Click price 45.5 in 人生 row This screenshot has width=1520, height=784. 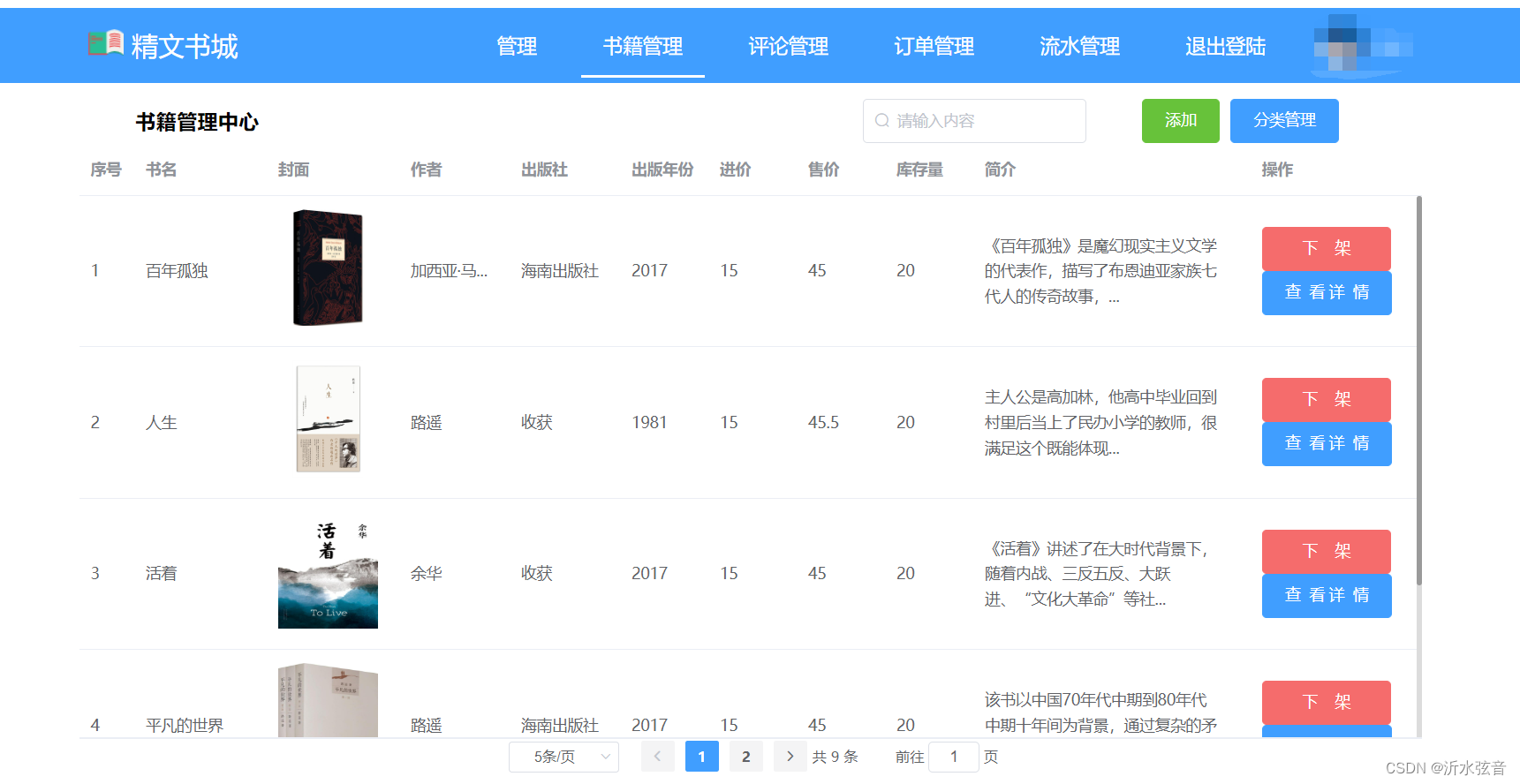tap(823, 423)
